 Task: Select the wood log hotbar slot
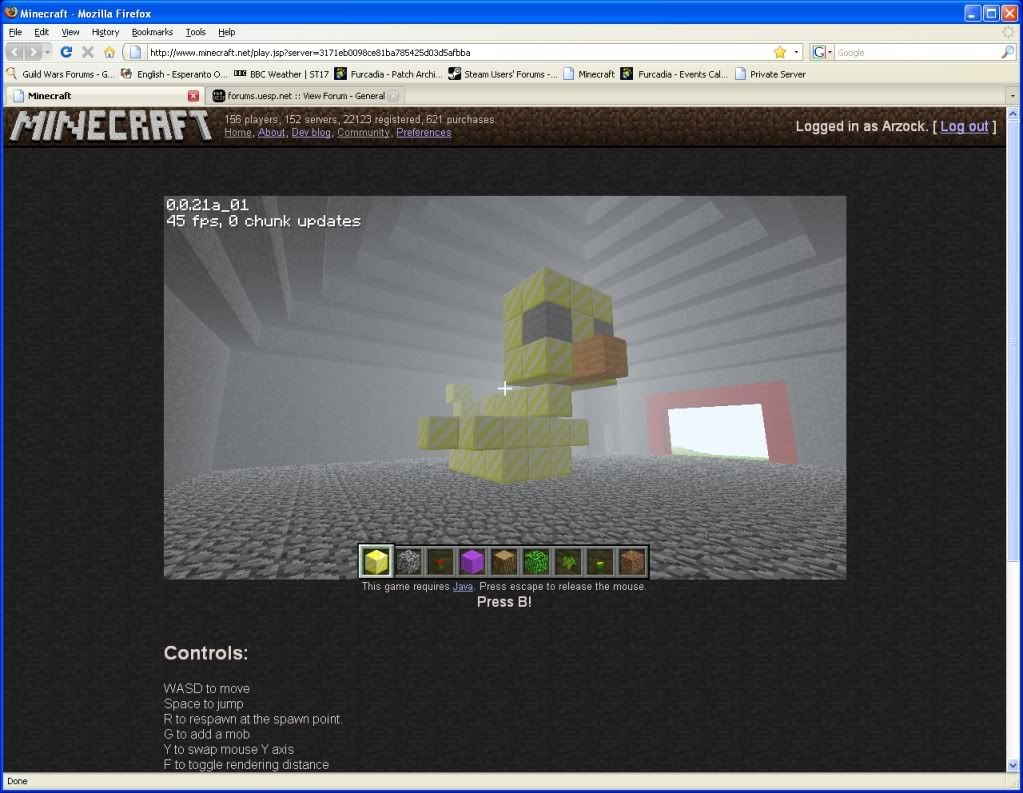[x=504, y=561]
